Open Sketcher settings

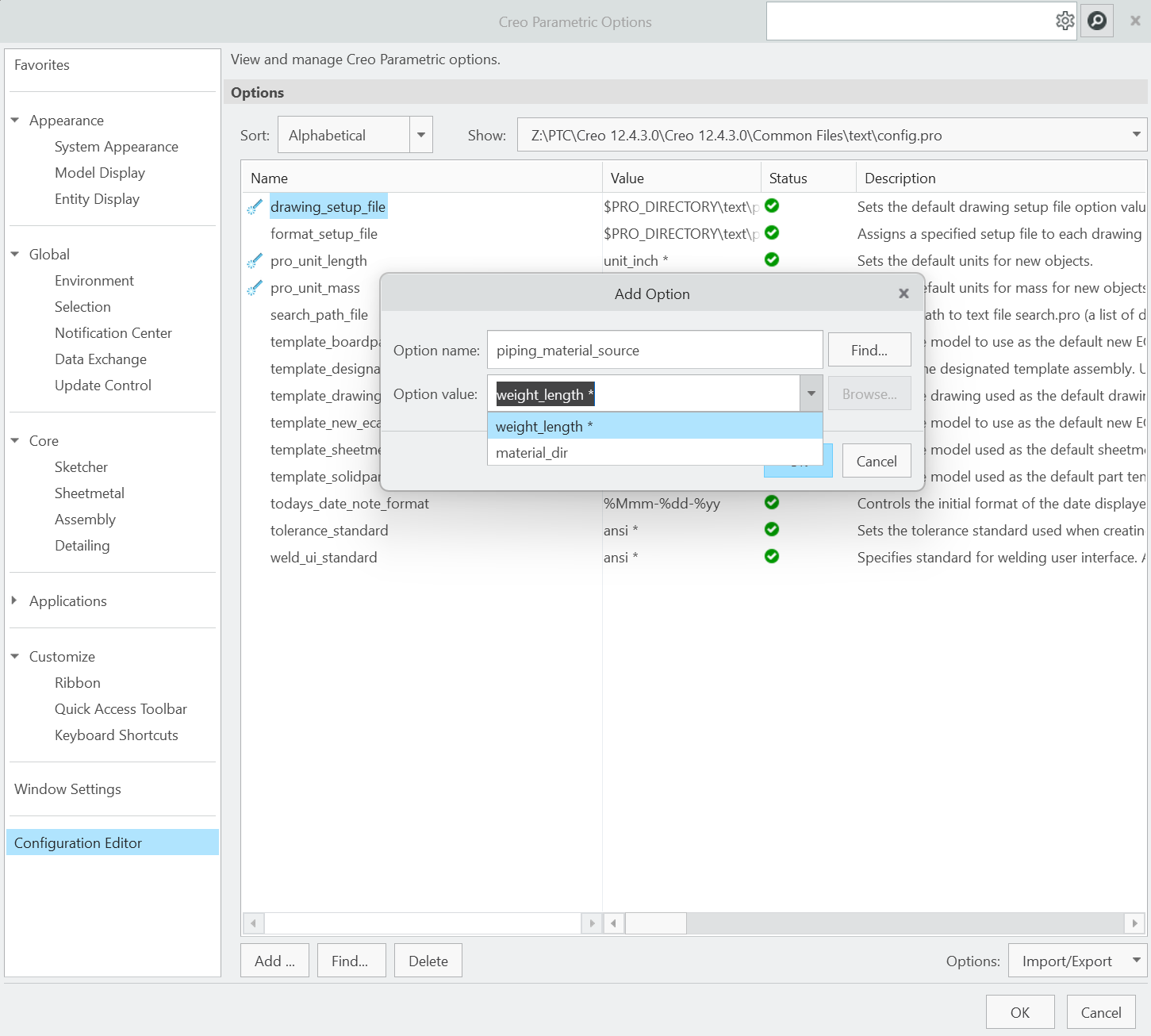(x=81, y=467)
